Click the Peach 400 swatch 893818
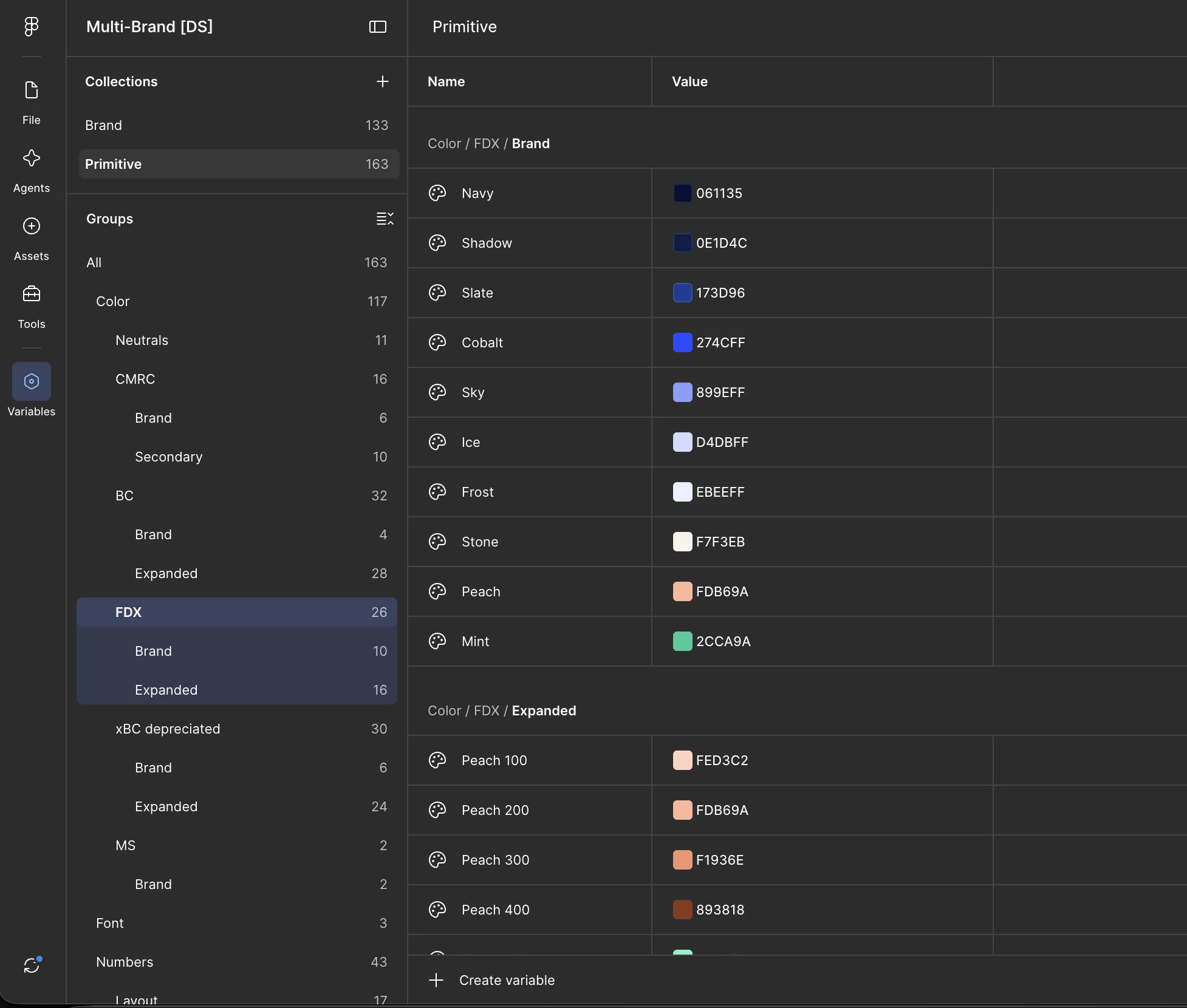The image size is (1187, 1008). 683,910
